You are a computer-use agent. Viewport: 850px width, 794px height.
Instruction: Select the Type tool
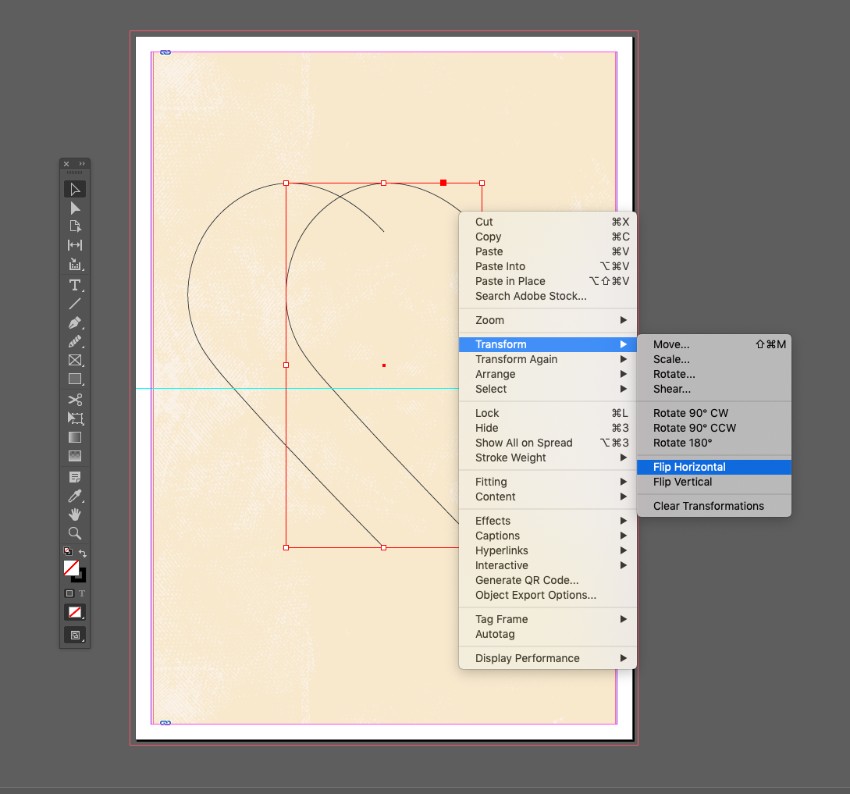[x=73, y=286]
